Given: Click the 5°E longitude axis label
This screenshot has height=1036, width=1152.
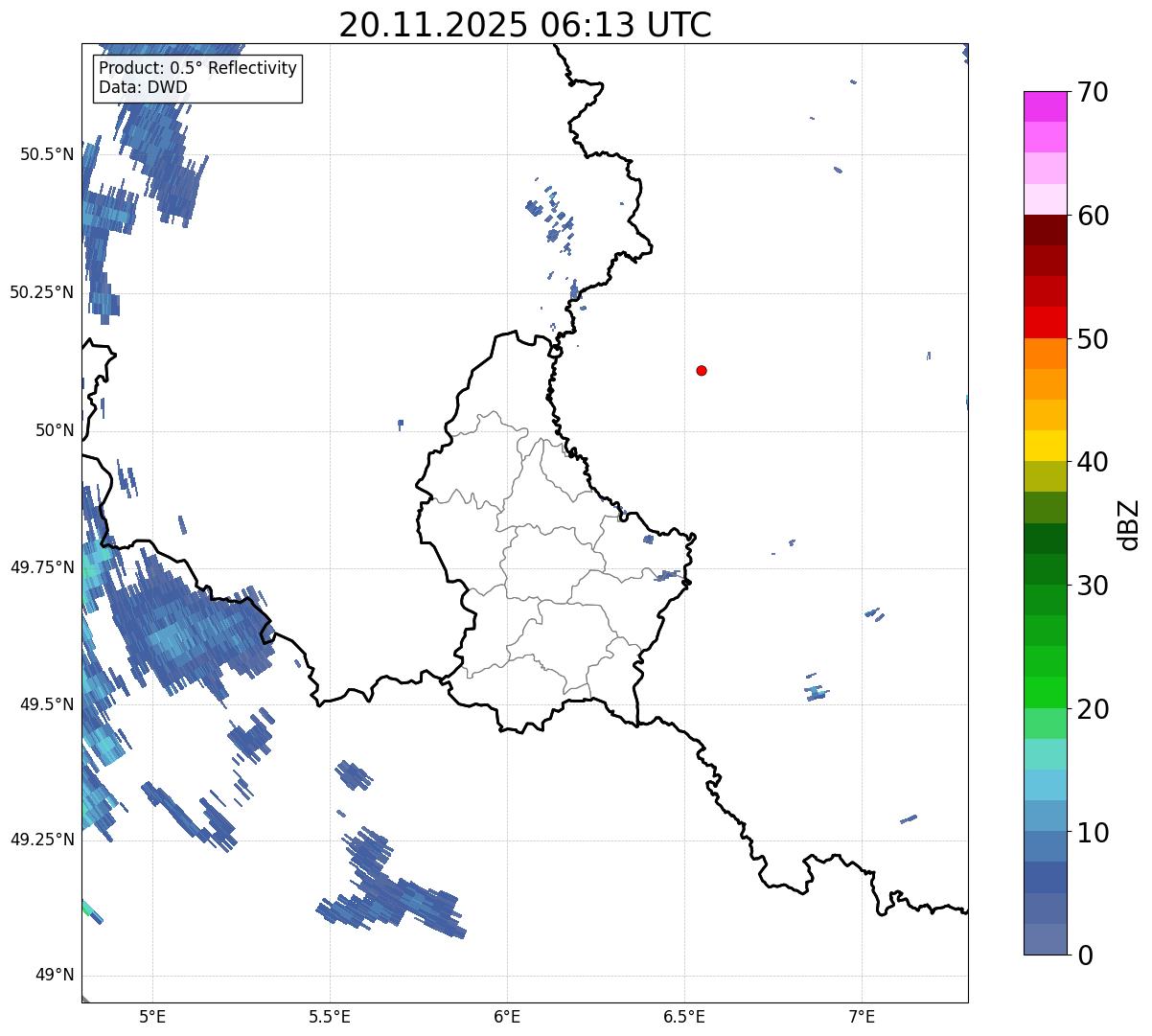Looking at the screenshot, I should click(152, 1016).
